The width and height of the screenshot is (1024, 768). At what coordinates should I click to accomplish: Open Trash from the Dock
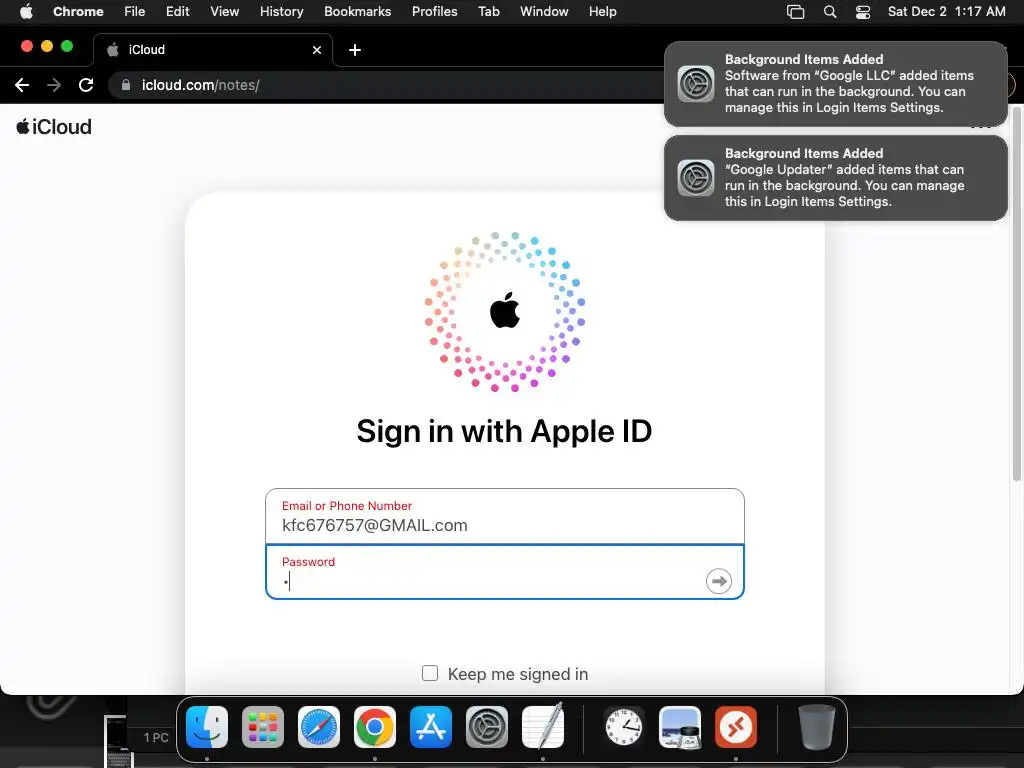[x=816, y=727]
